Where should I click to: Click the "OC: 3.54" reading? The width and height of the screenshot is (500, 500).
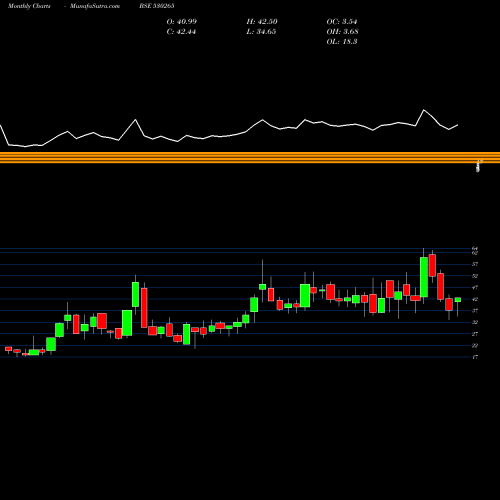[342, 22]
